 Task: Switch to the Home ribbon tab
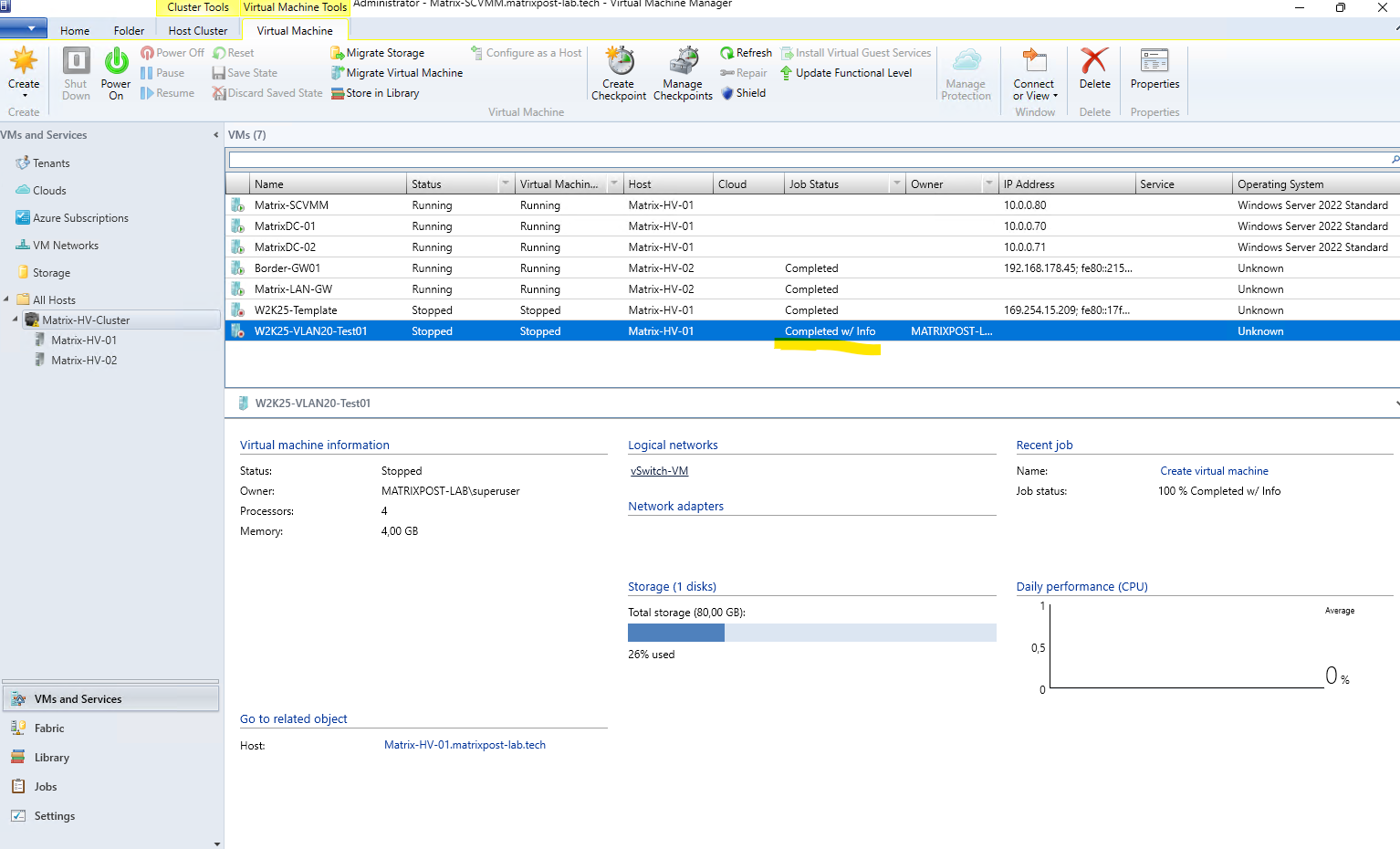(75, 31)
